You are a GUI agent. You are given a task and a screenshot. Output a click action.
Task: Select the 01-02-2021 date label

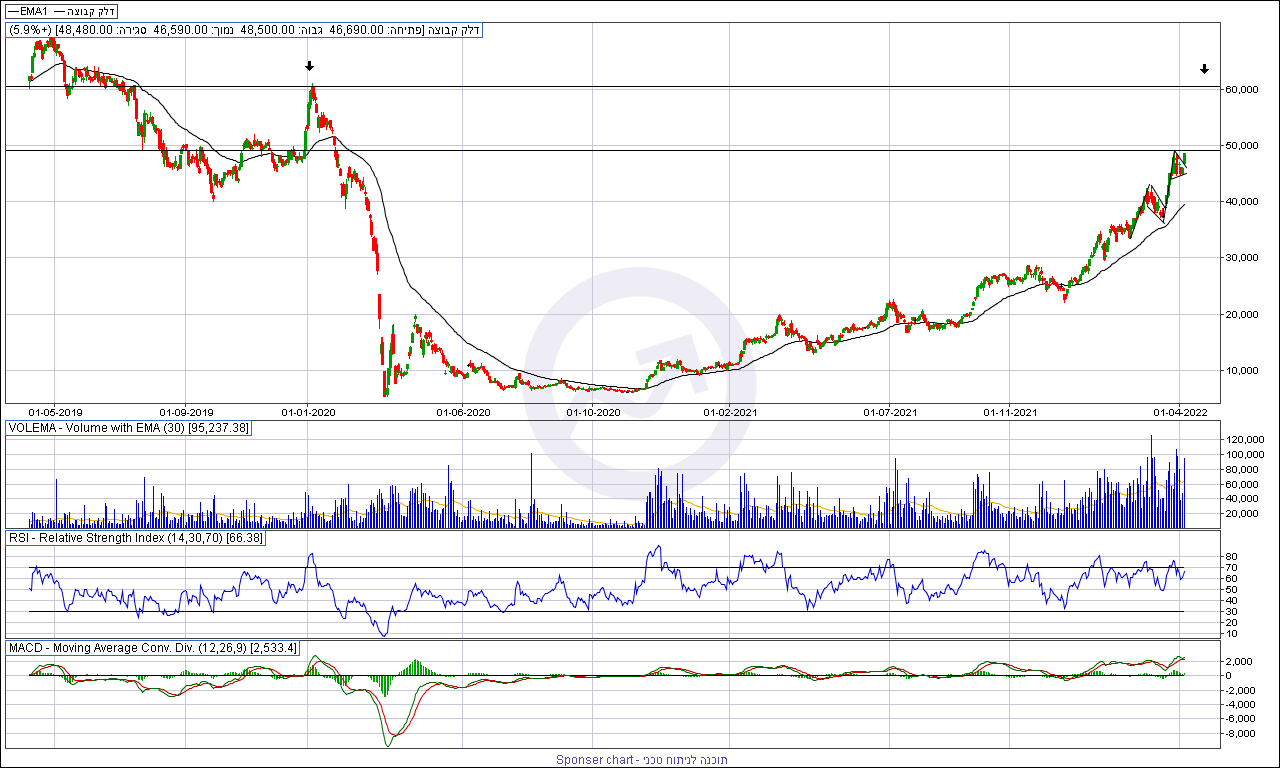point(729,411)
